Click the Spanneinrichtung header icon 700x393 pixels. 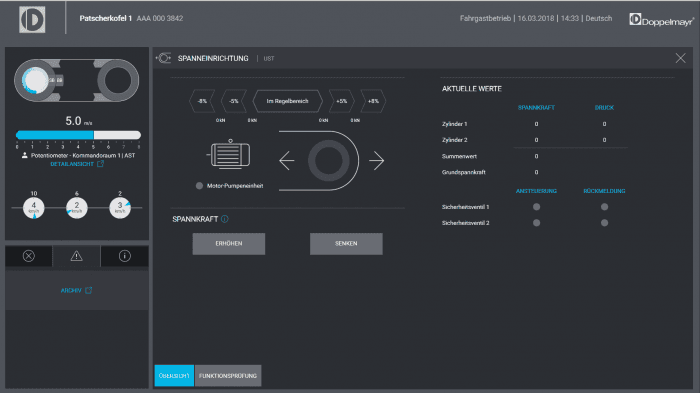163,58
